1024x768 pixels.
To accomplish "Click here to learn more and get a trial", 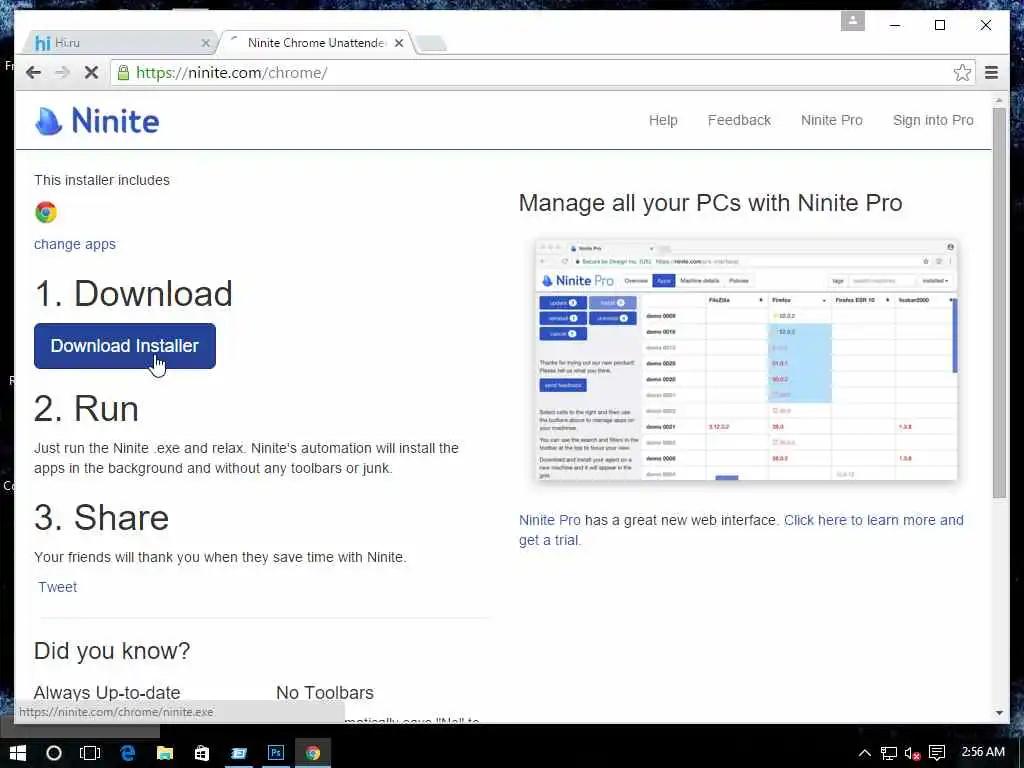I will (741, 530).
